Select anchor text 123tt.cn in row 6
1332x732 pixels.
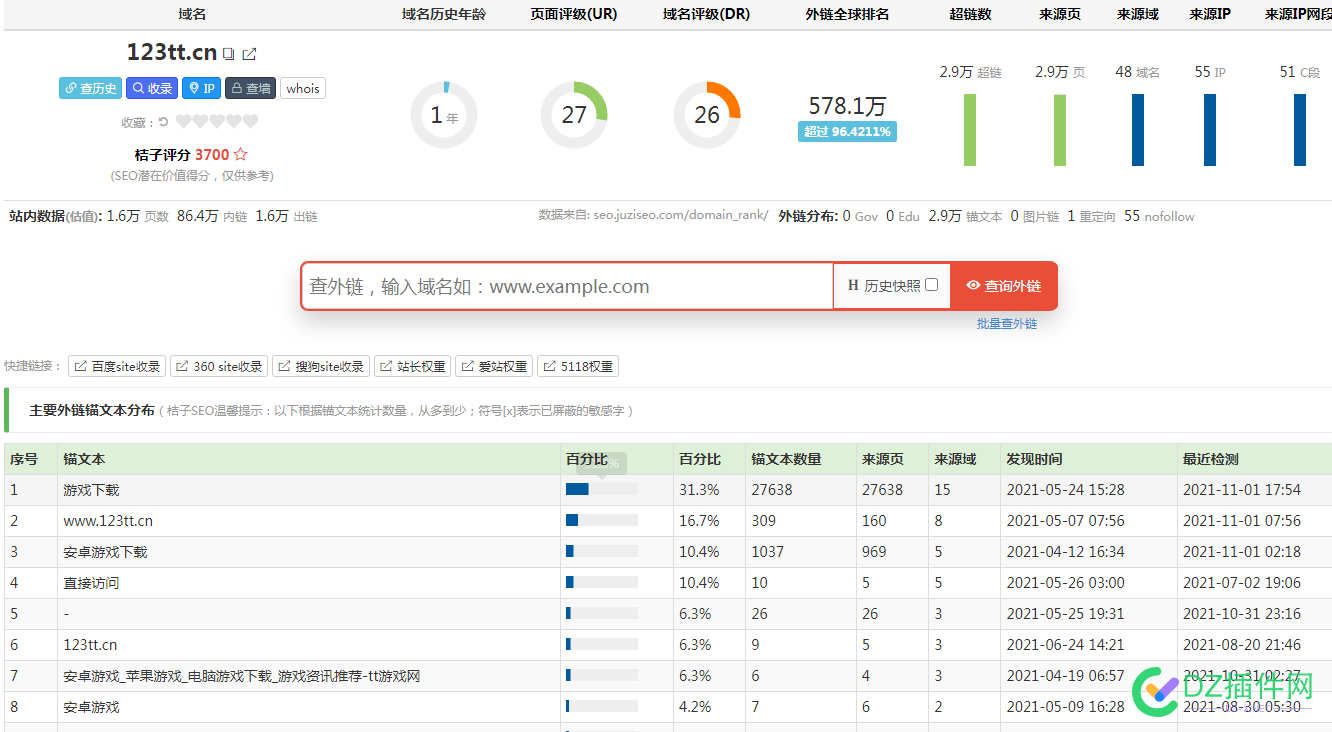tap(90, 645)
